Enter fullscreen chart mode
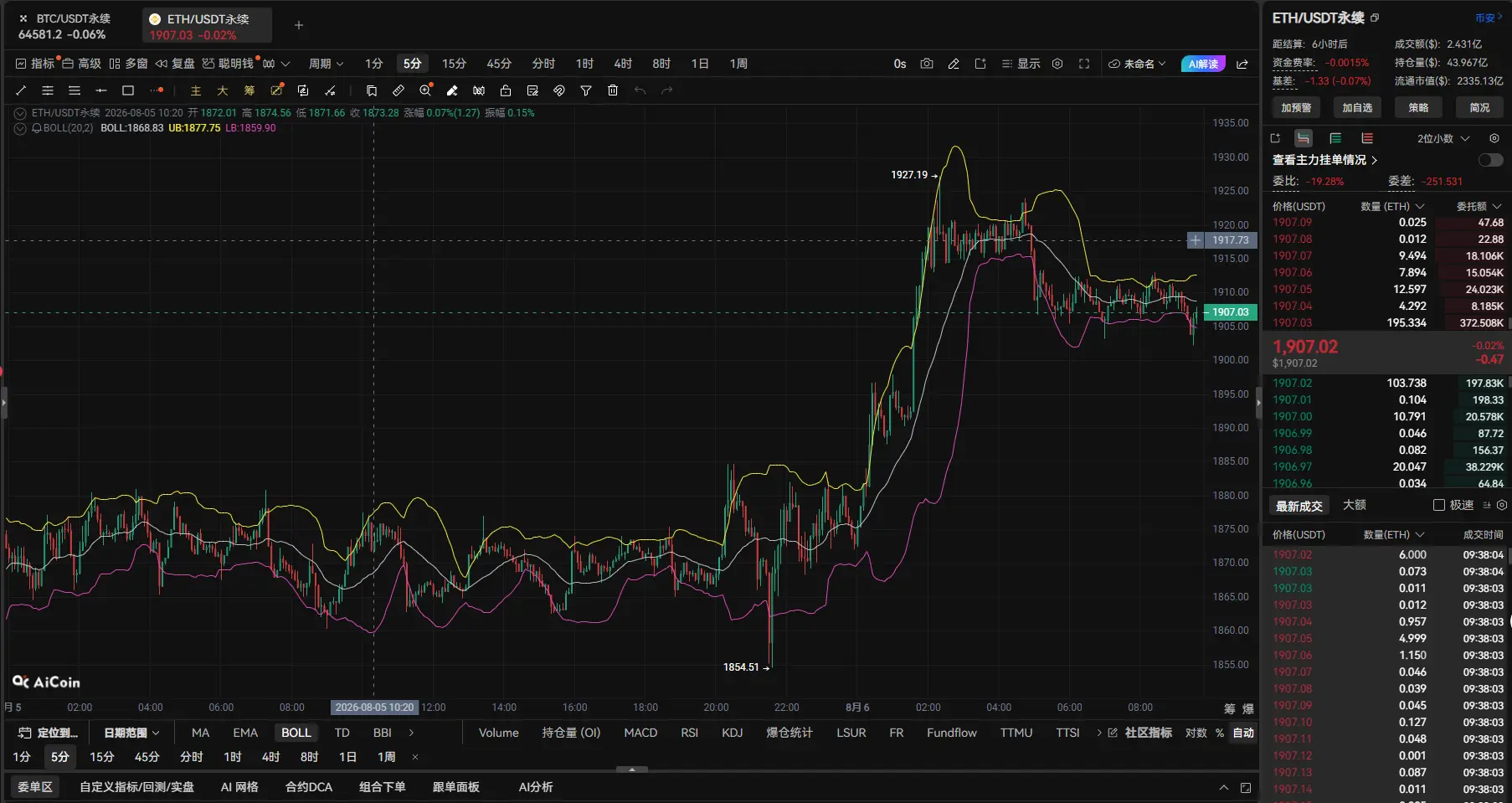 (x=1084, y=64)
